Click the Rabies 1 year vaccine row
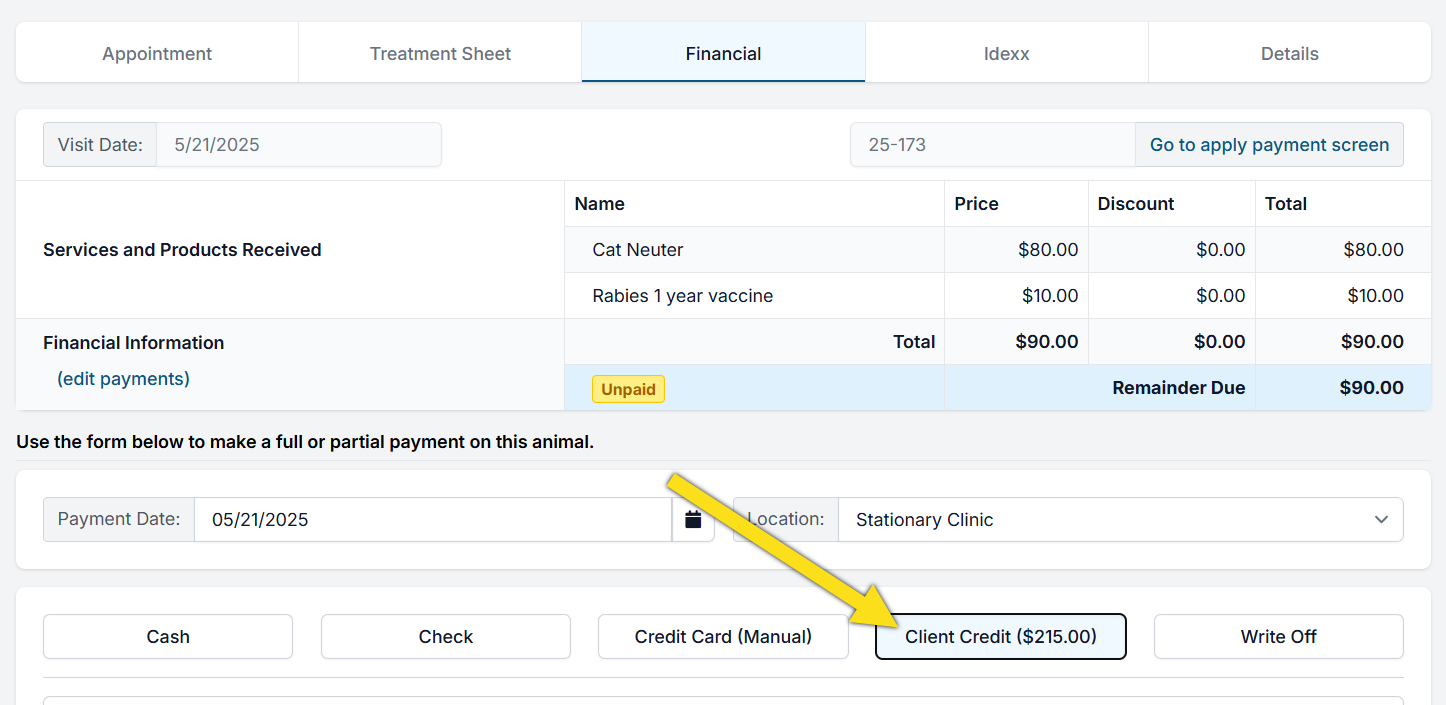Screen dimensions: 1446x705 [682, 296]
